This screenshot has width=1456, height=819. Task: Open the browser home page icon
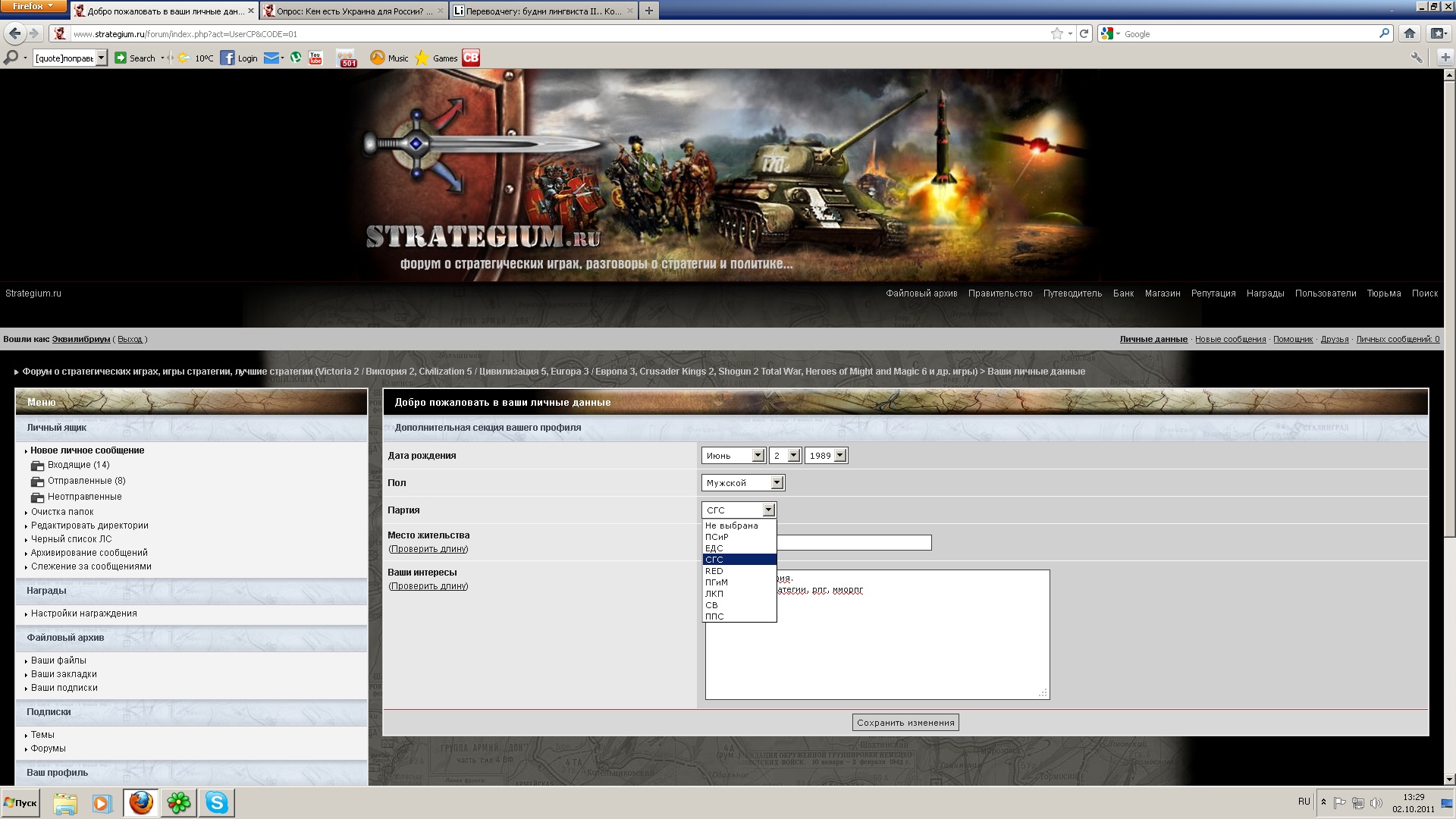pos(1409,33)
